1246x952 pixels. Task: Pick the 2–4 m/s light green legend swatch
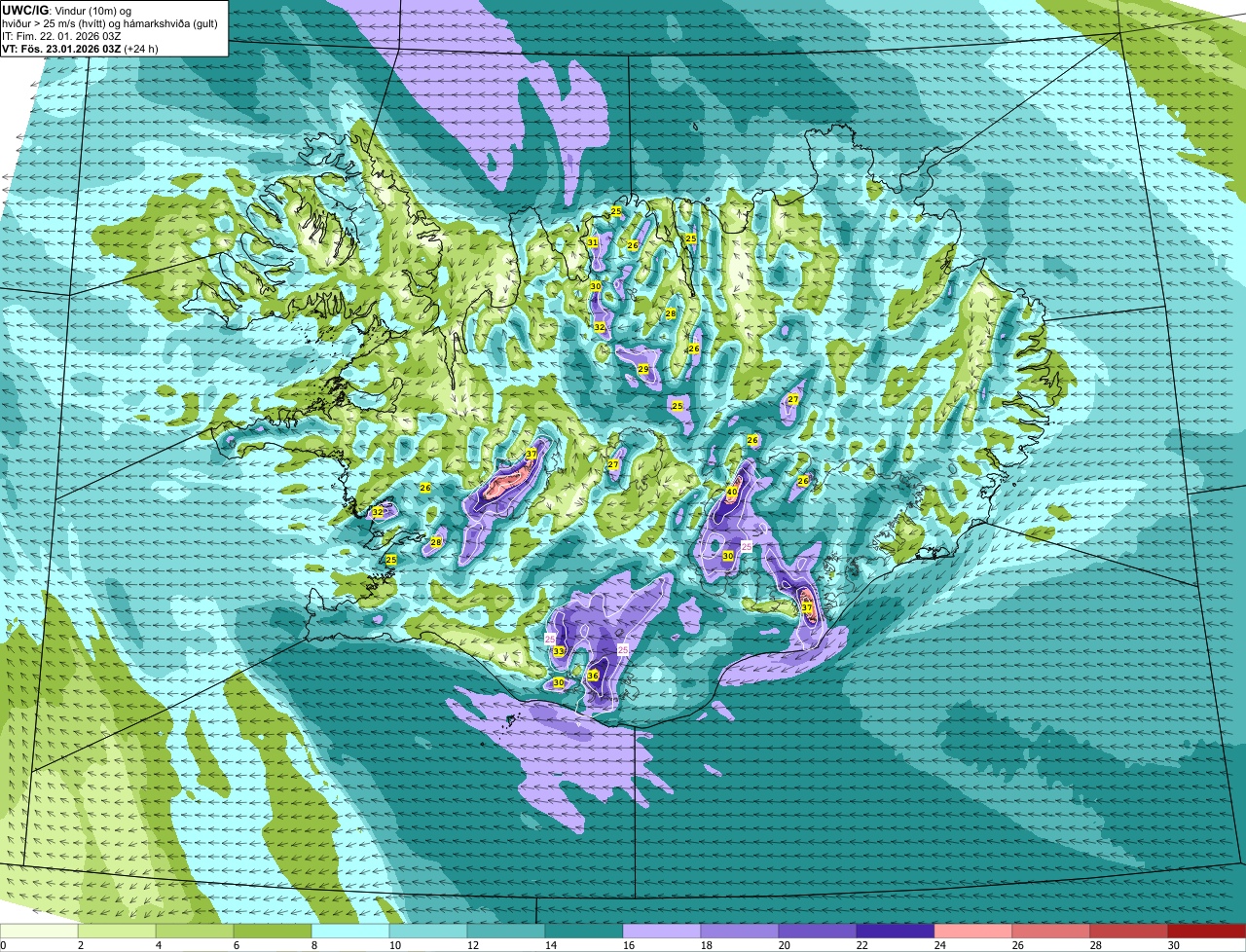pos(117,932)
